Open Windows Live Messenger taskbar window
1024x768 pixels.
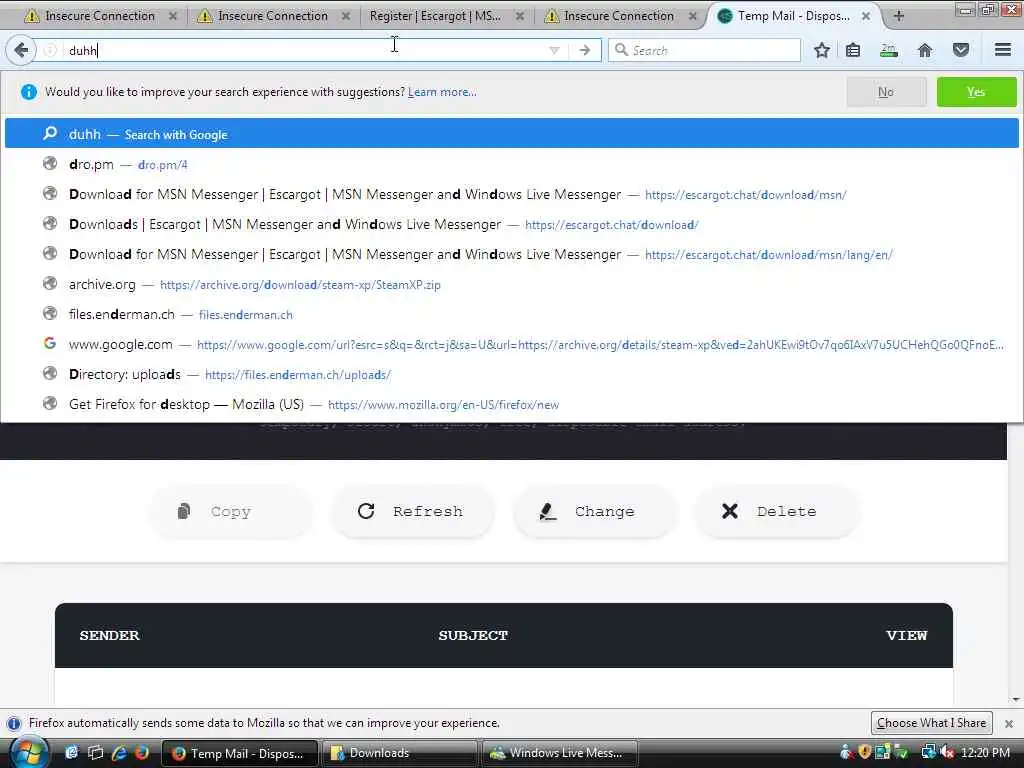[x=559, y=753]
